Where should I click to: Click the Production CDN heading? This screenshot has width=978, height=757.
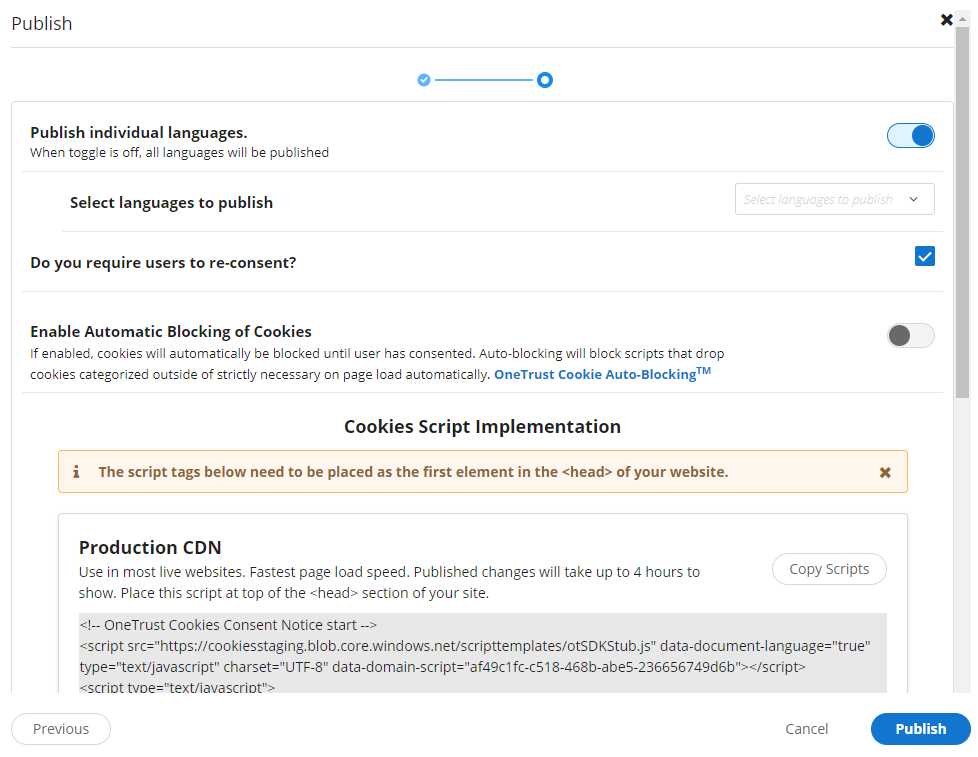150,547
